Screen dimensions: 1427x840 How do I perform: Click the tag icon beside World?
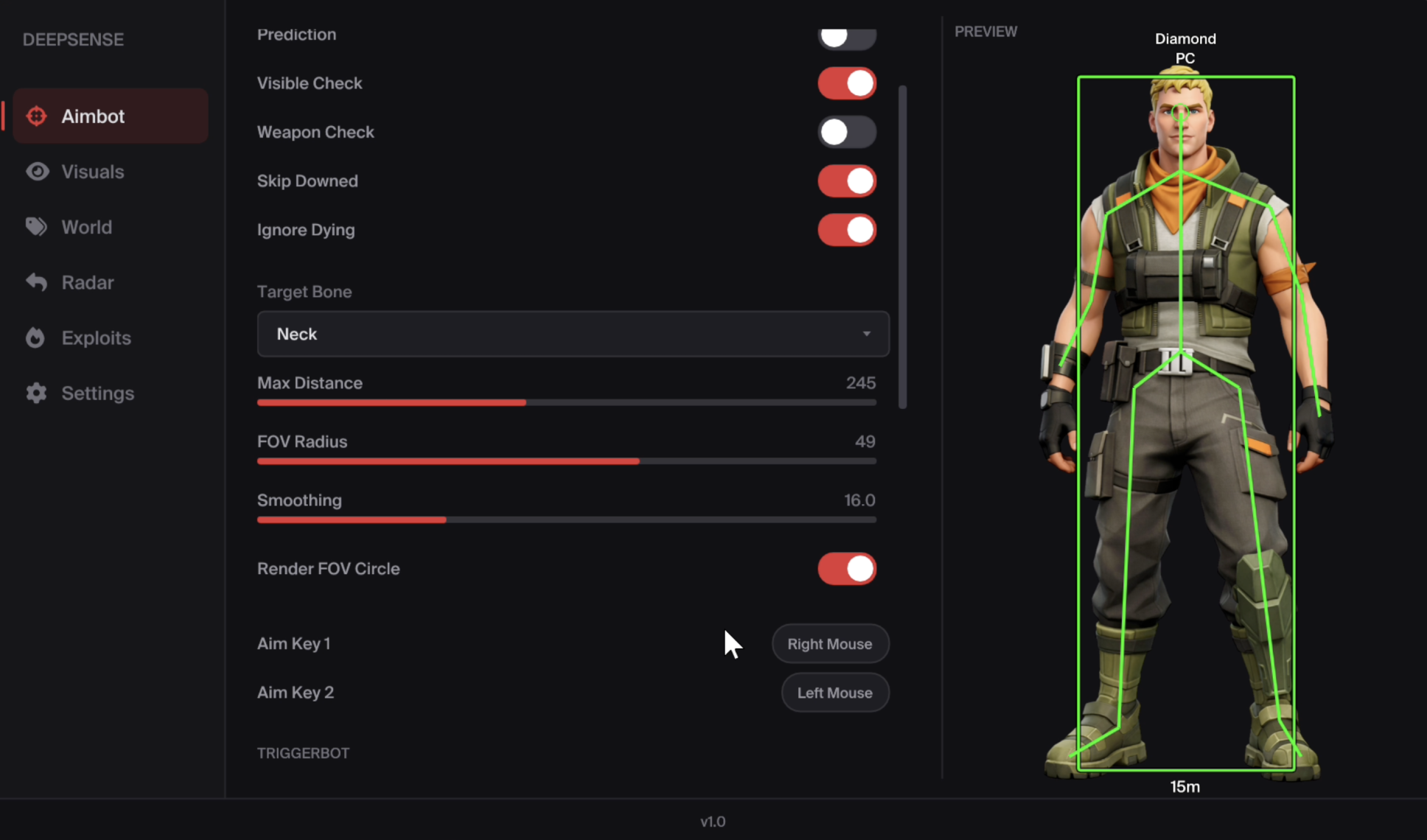(x=36, y=227)
